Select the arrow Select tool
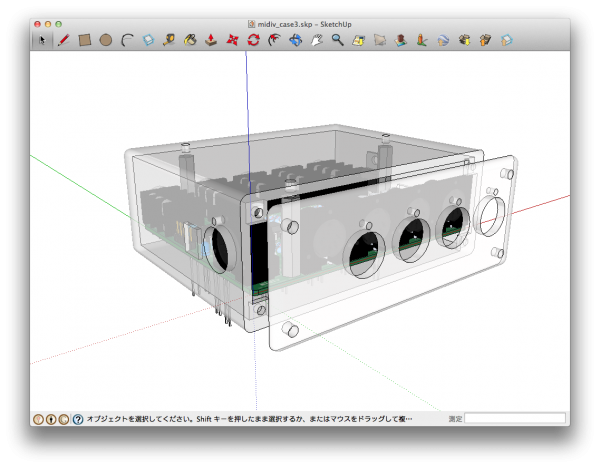This screenshot has width=600, height=468. [42, 41]
